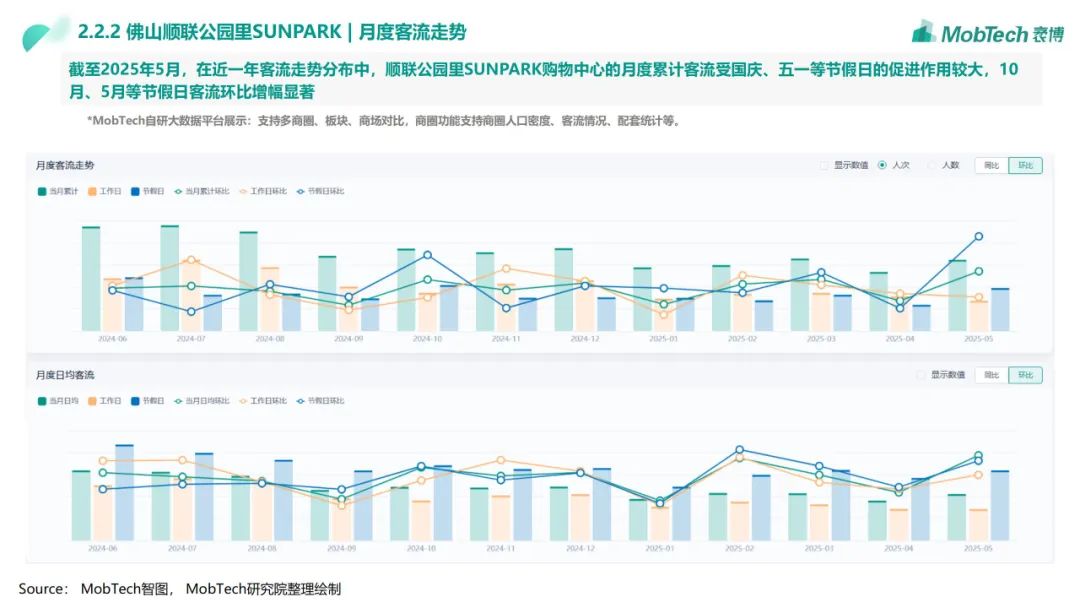Toggle the 当月日均 legend series
1080x608 pixels.
(x=58, y=401)
